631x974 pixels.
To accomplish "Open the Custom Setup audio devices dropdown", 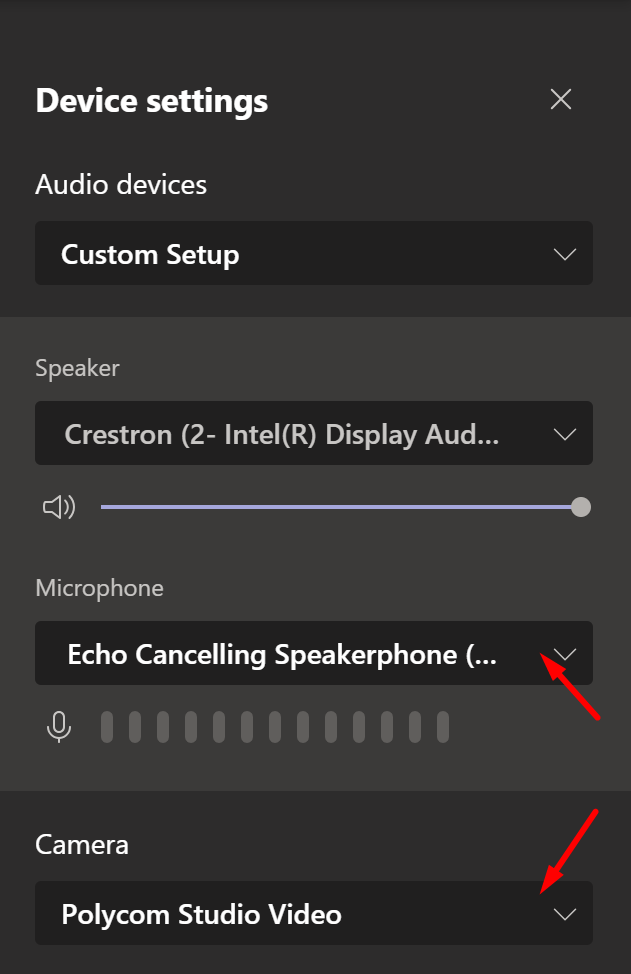I will [314, 253].
